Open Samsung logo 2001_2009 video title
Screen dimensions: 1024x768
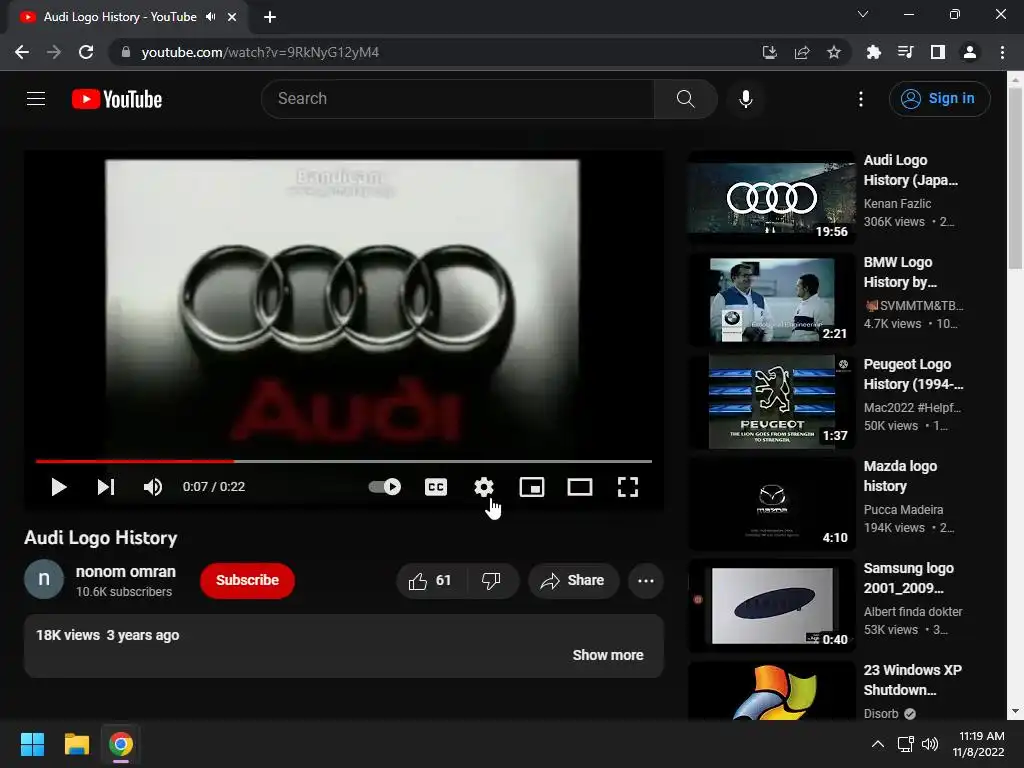point(908,578)
